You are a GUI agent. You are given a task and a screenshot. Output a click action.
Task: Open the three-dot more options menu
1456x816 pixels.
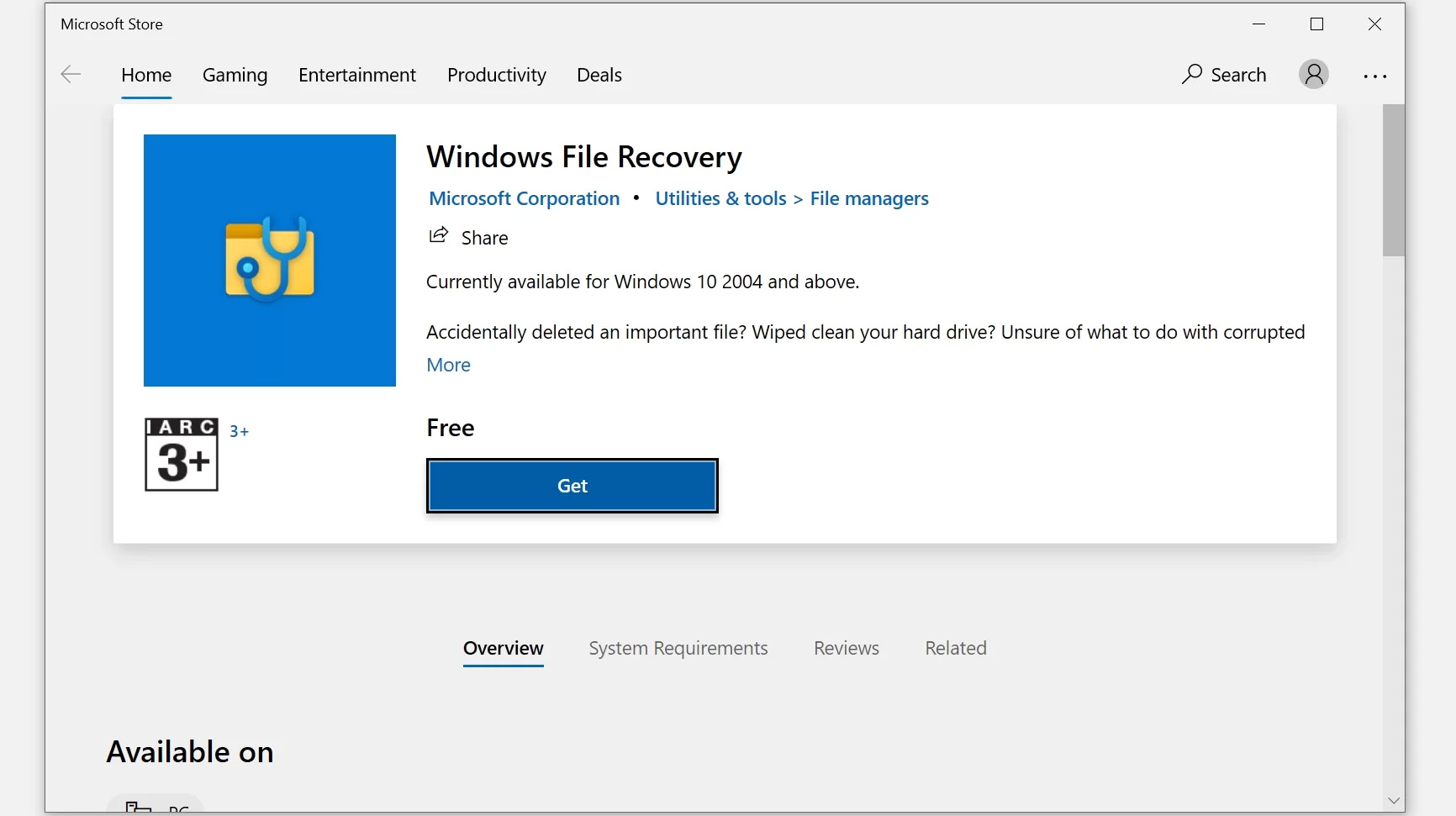pyautogui.click(x=1375, y=76)
